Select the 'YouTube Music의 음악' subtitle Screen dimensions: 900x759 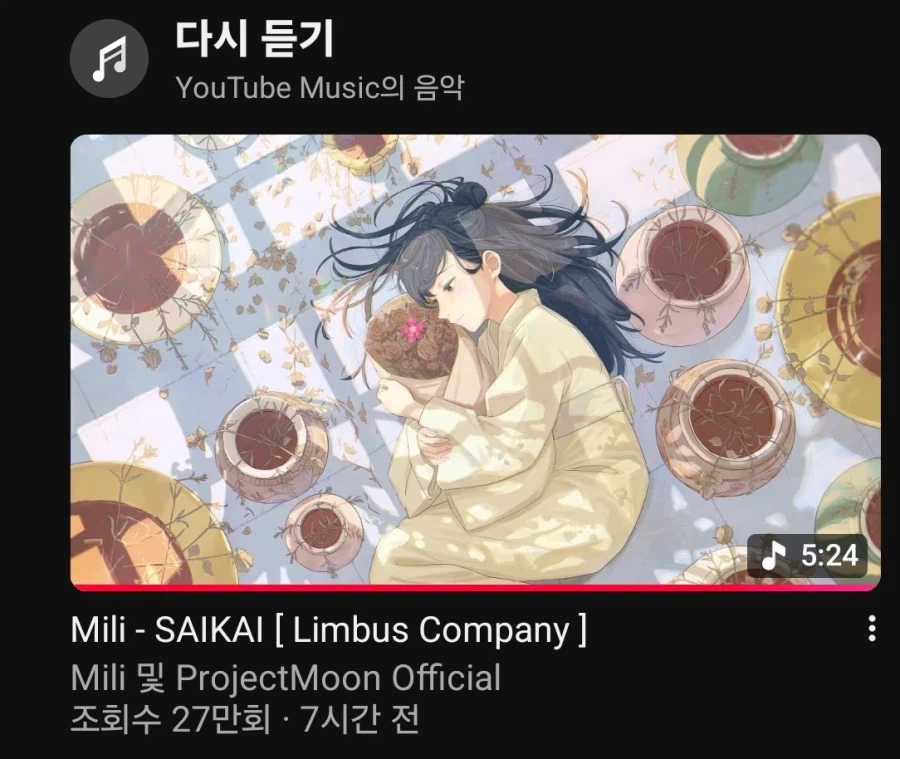(x=320, y=88)
